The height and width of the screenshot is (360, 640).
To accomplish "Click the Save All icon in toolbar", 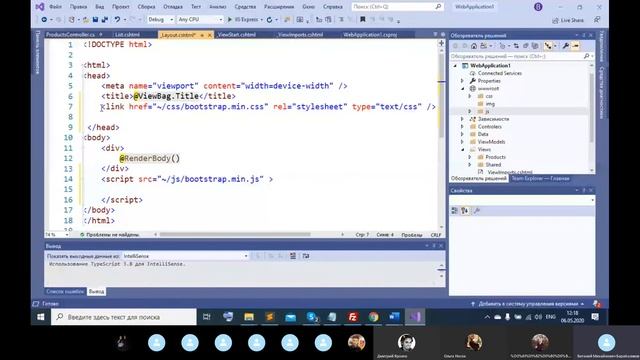I will [104, 20].
